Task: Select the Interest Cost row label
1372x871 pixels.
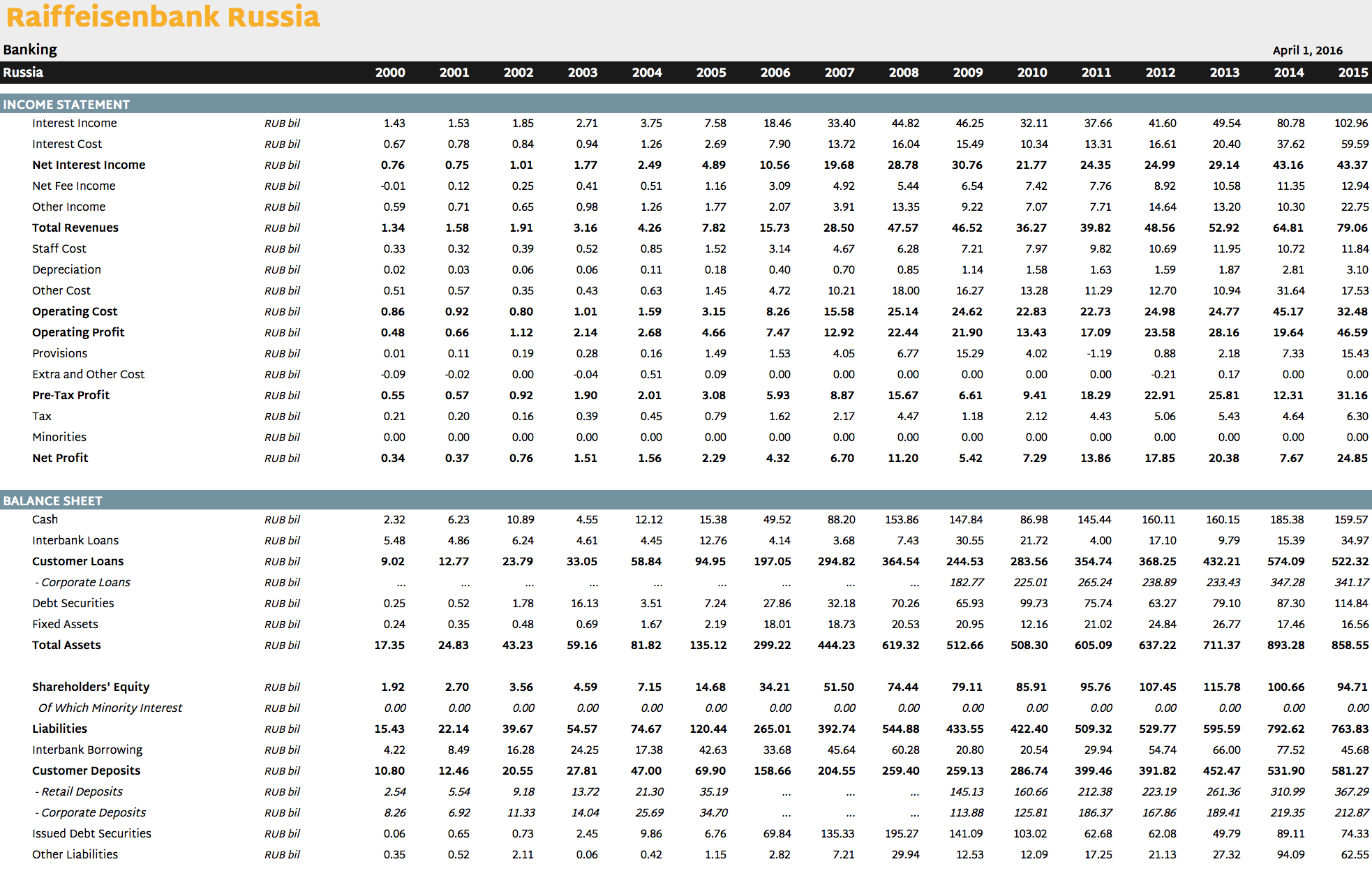Action: click(x=67, y=144)
